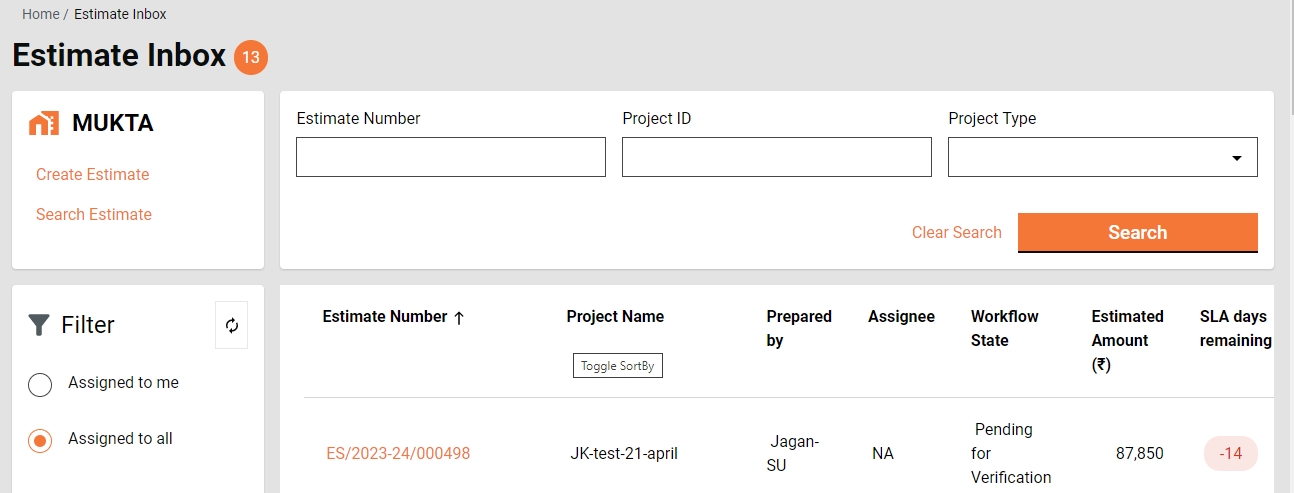Open the Search Estimate link
This screenshot has height=493, width=1294.
point(94,215)
